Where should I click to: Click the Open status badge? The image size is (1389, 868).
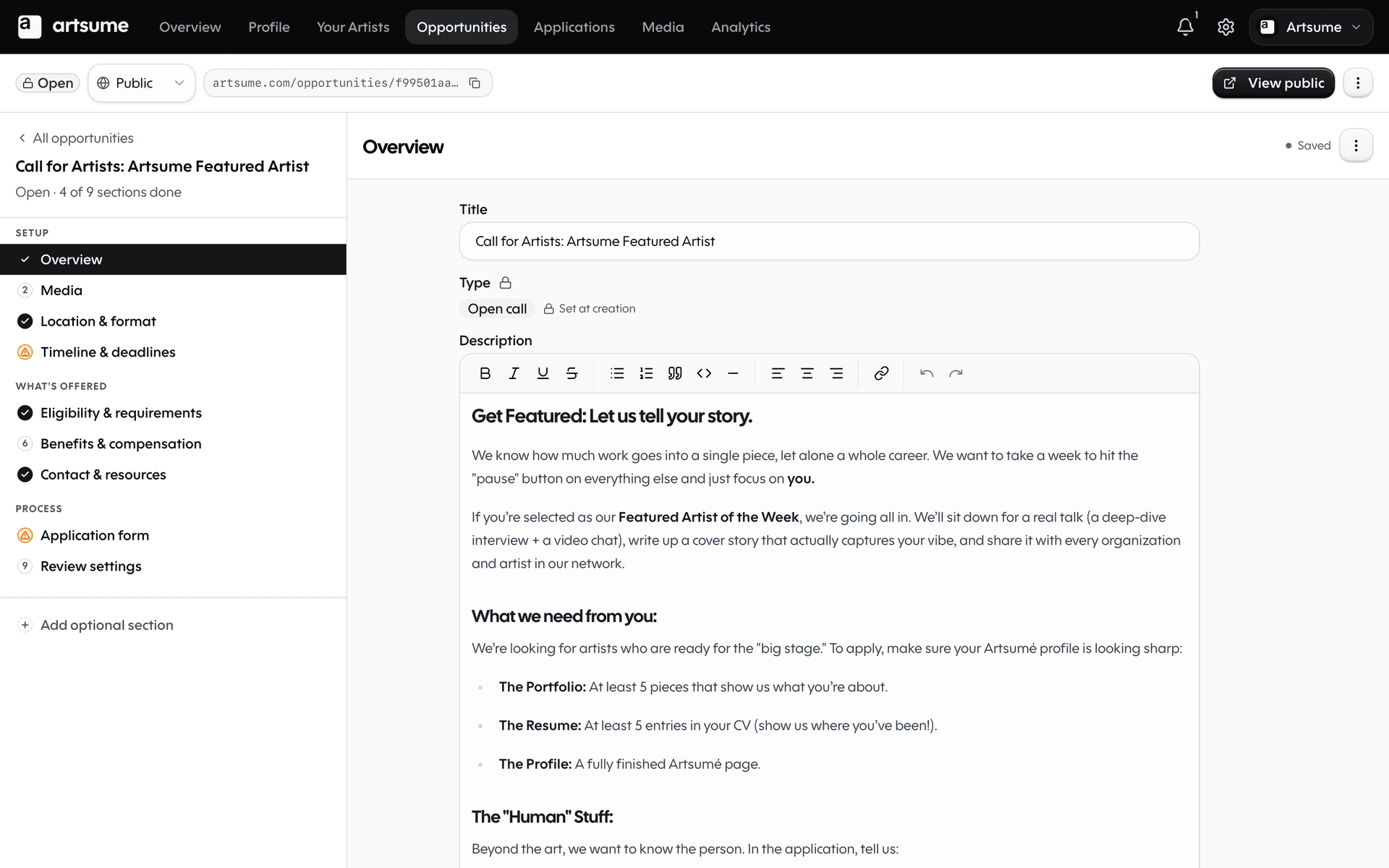[x=48, y=83]
